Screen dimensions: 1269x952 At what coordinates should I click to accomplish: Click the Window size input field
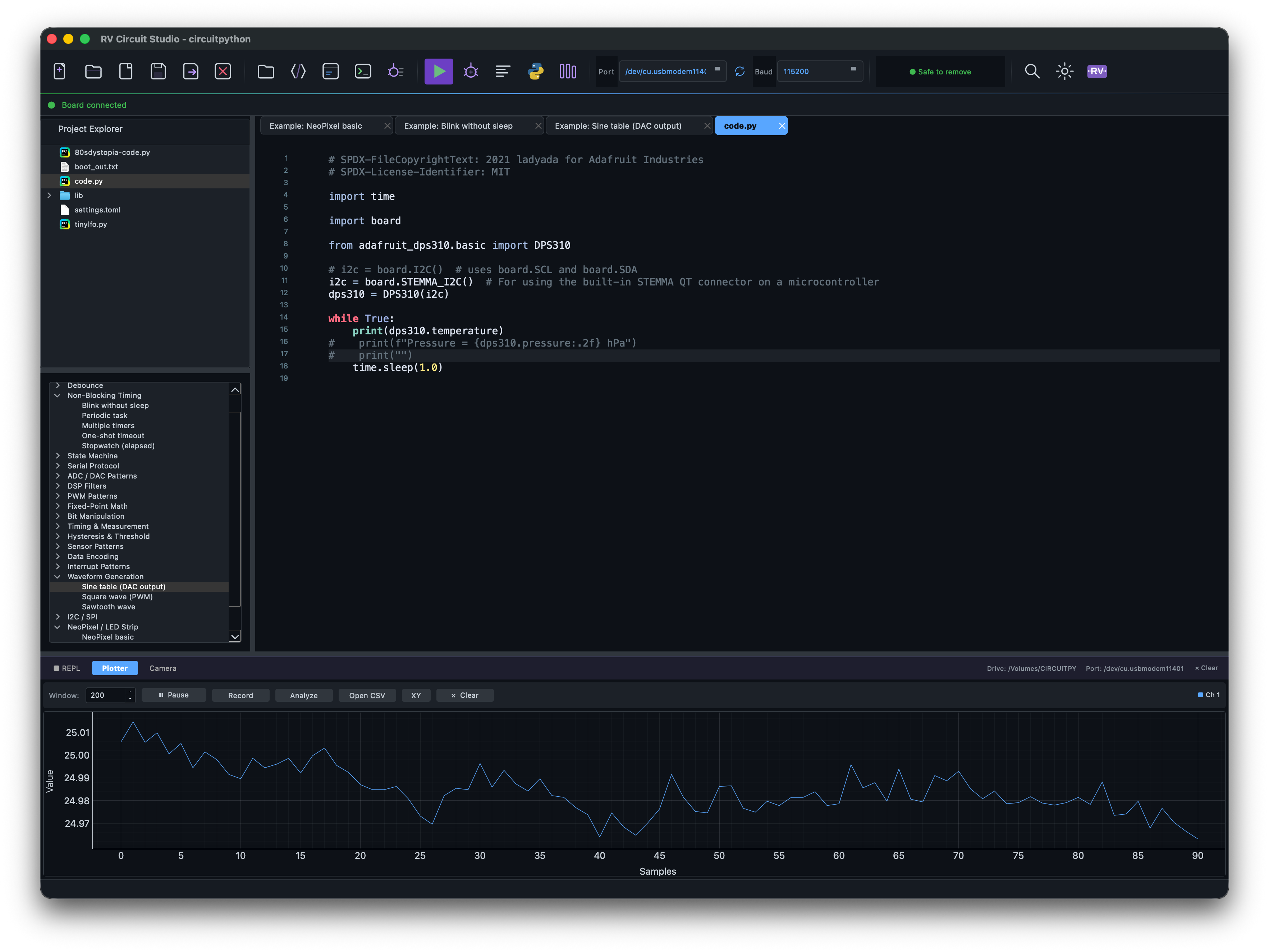(110, 696)
